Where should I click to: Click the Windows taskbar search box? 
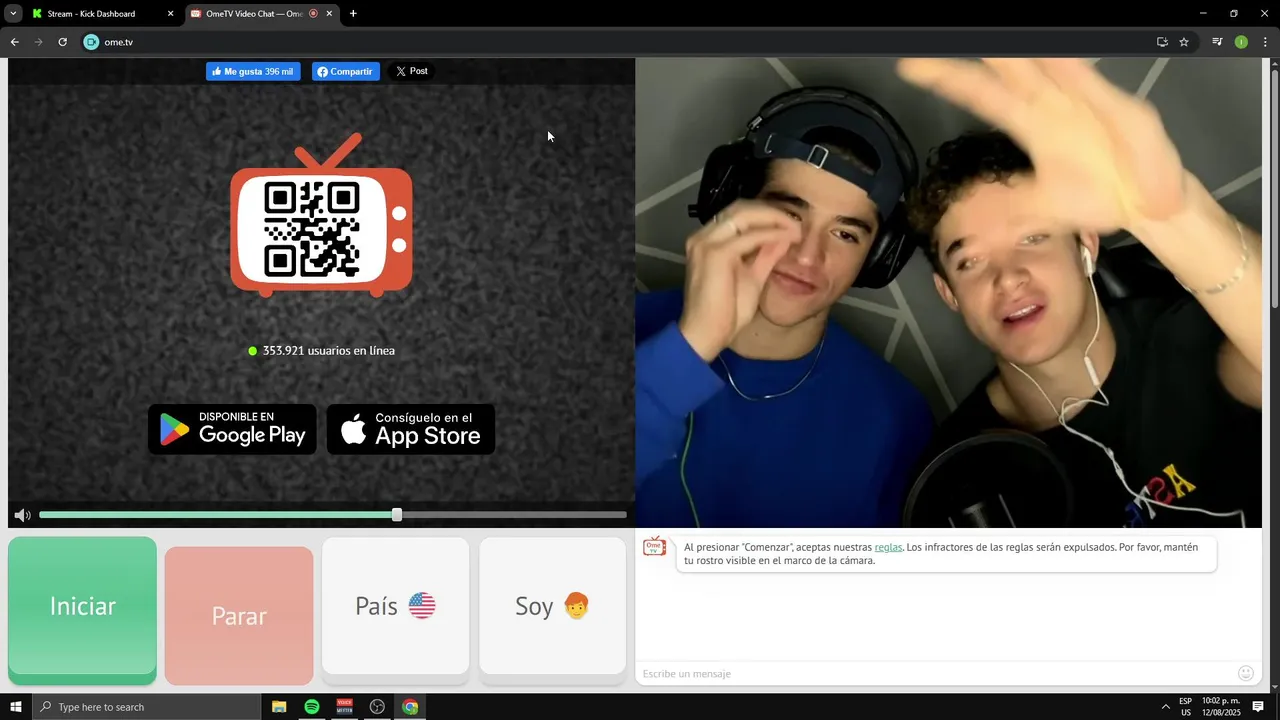tap(146, 707)
